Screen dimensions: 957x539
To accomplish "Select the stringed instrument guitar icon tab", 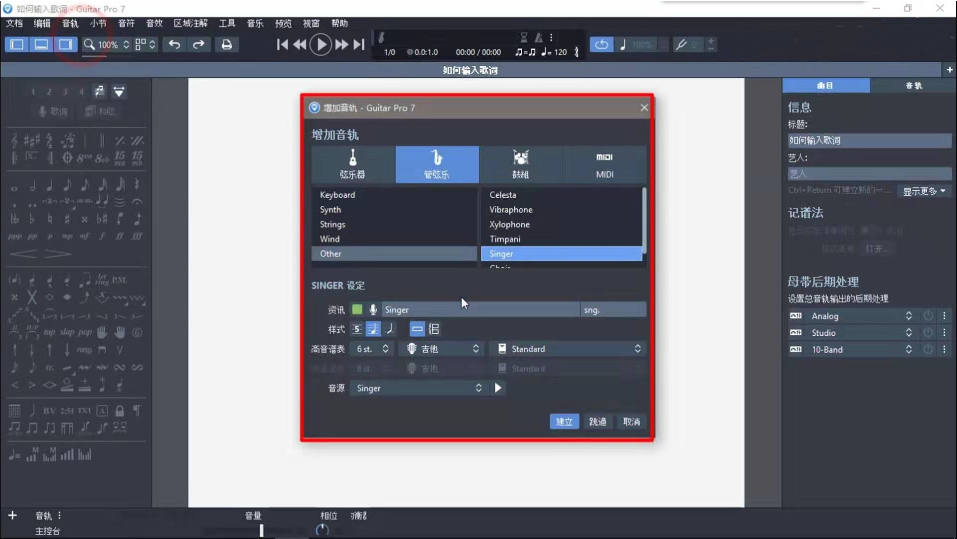I will 353,164.
